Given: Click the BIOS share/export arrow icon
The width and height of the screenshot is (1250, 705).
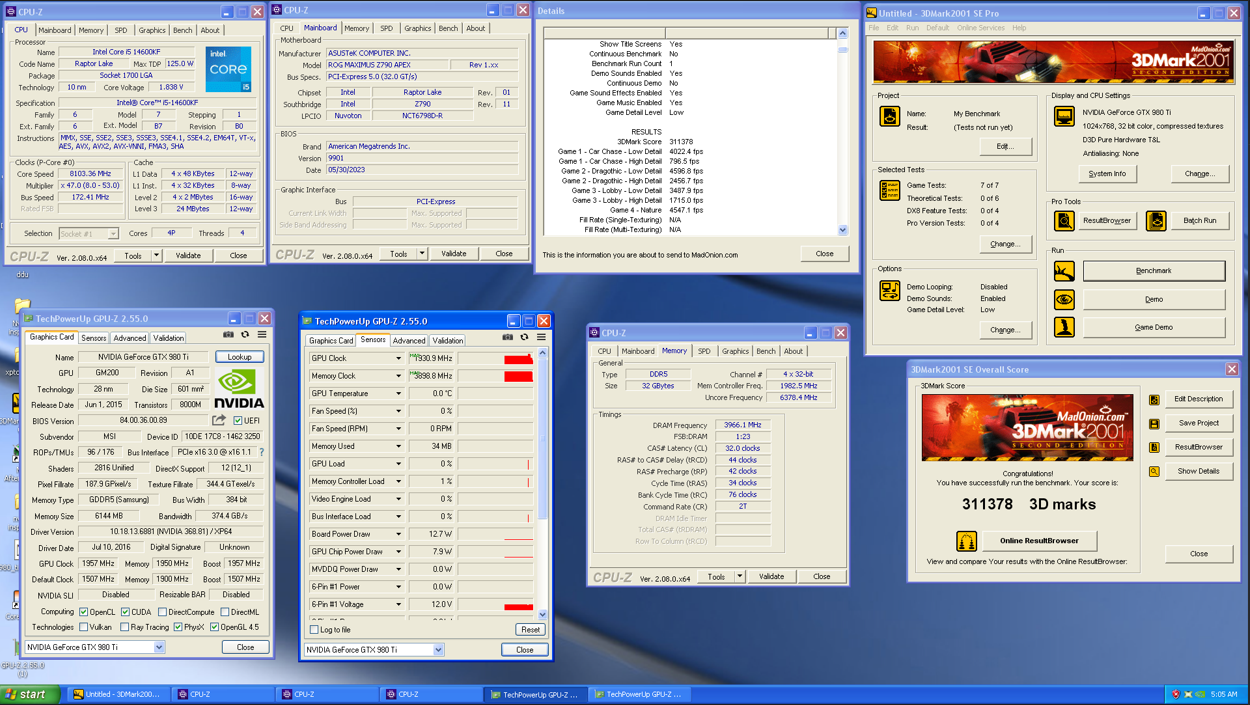Looking at the screenshot, I should [x=219, y=421].
